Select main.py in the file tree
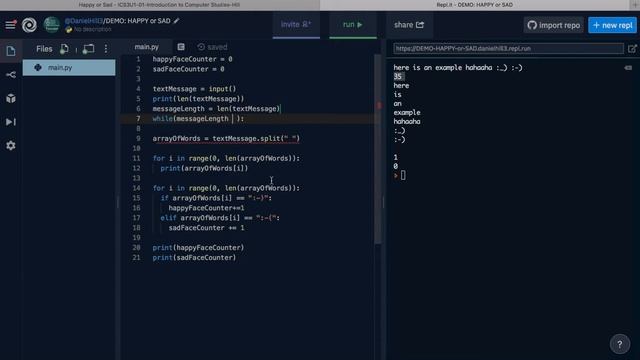Image resolution: width=640 pixels, height=360 pixels. [69, 68]
